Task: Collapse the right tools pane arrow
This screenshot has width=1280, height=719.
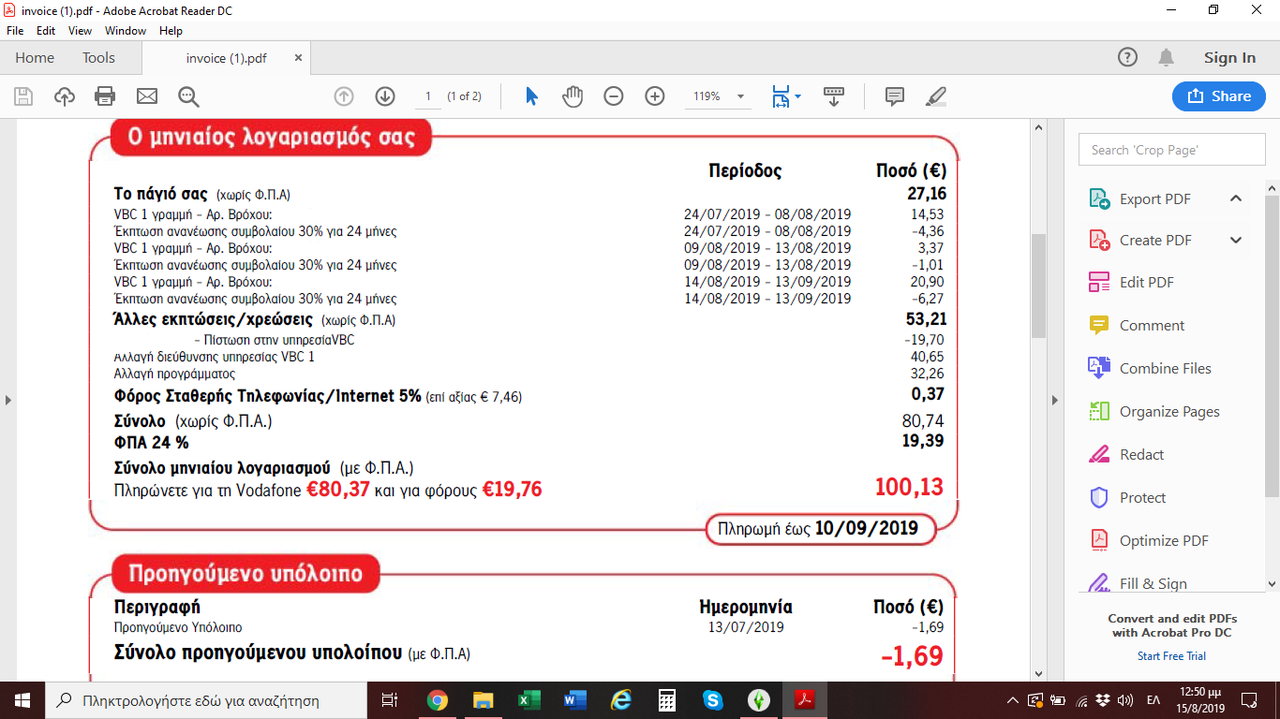Action: pyautogui.click(x=1054, y=400)
